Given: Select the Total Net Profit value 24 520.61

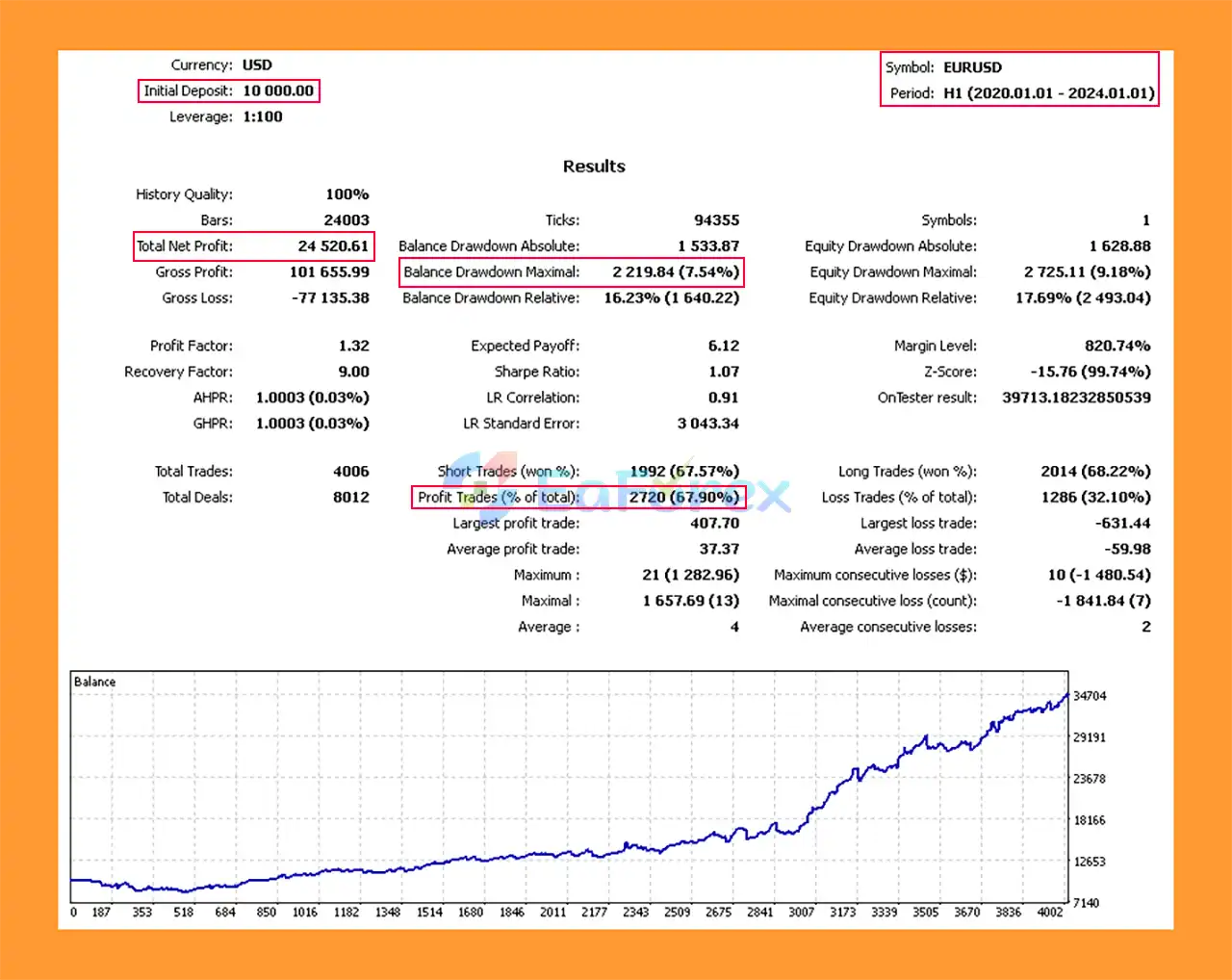Looking at the screenshot, I should tap(332, 245).
